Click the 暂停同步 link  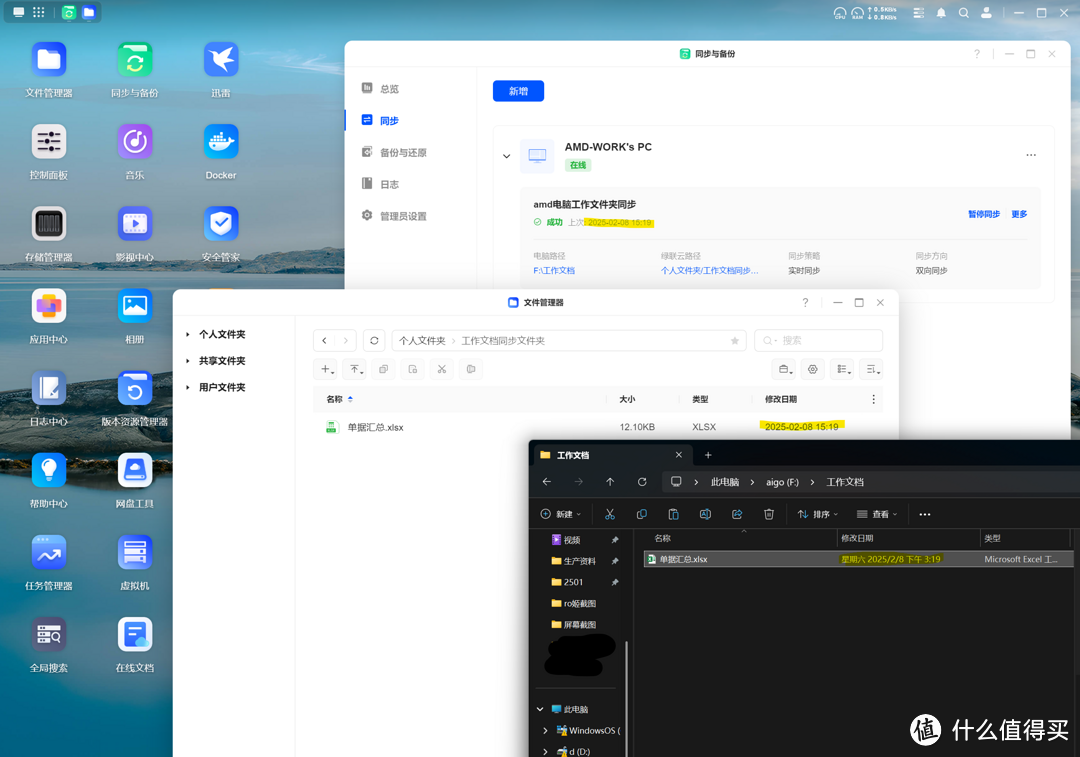click(x=983, y=214)
